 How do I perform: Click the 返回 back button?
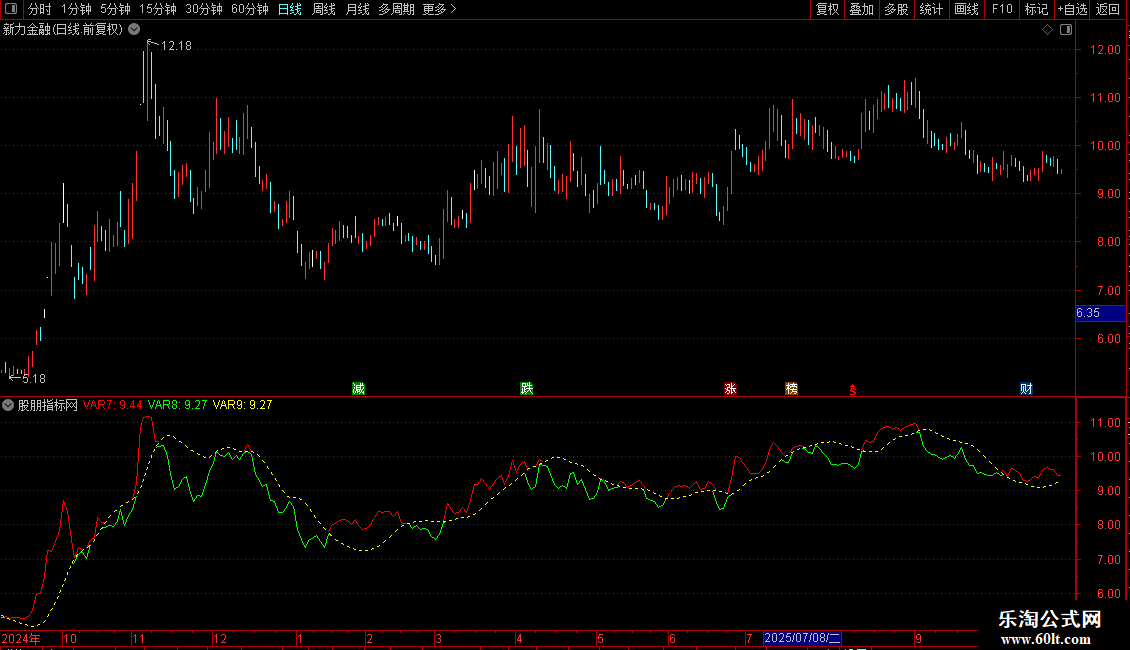pos(1108,9)
